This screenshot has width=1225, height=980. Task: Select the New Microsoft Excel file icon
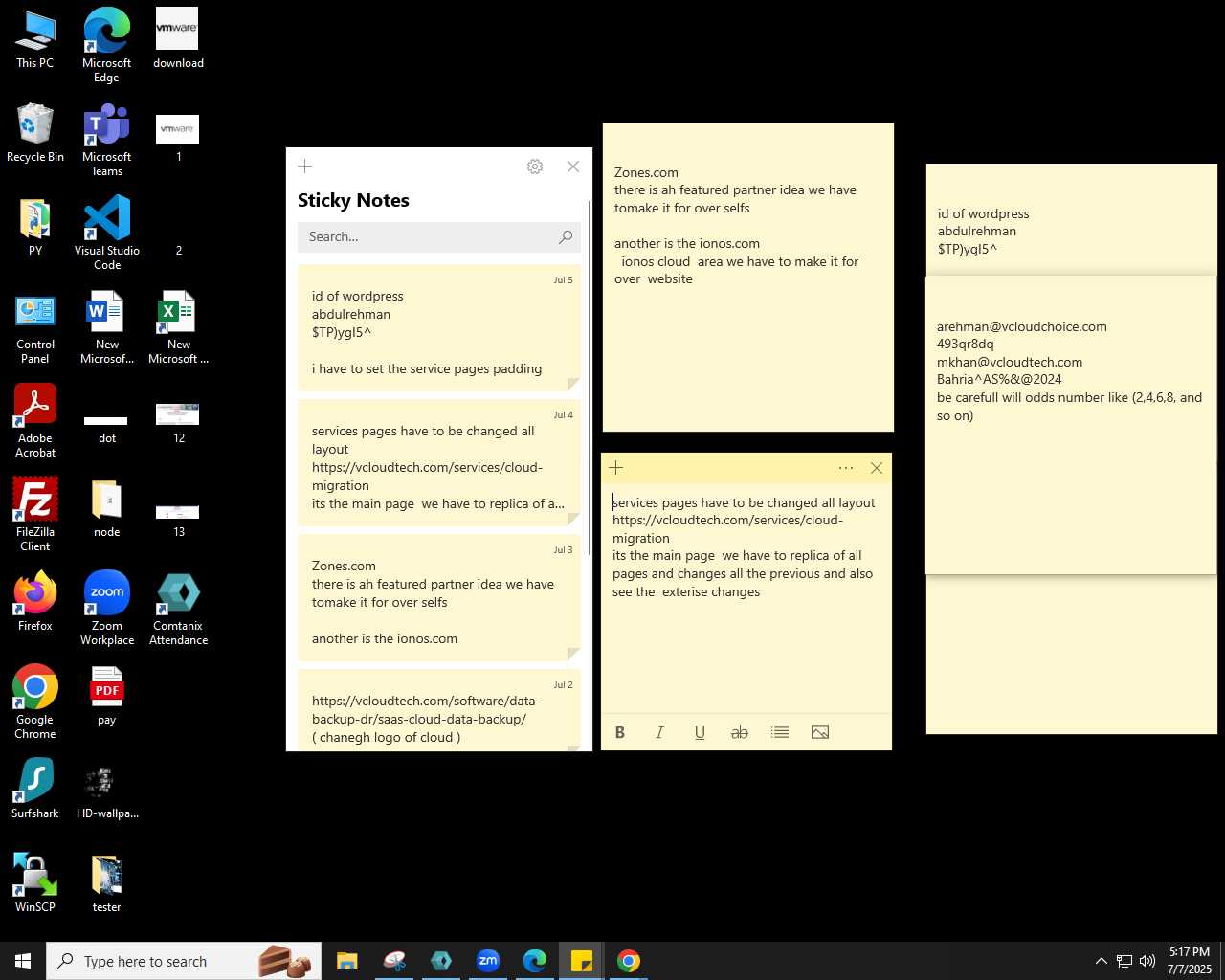179,326
